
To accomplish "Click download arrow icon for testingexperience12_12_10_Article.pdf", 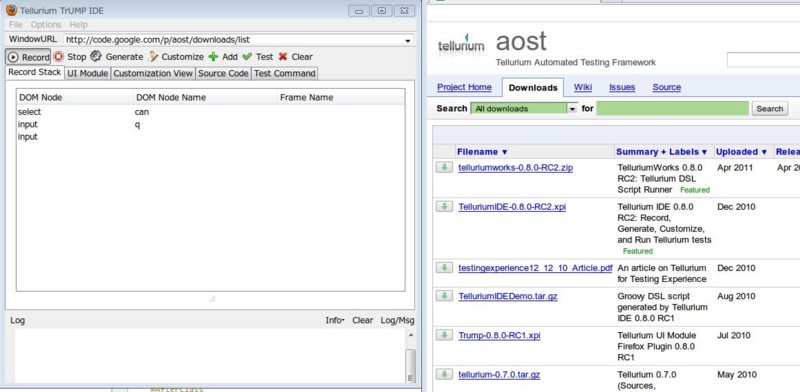I will (444, 267).
